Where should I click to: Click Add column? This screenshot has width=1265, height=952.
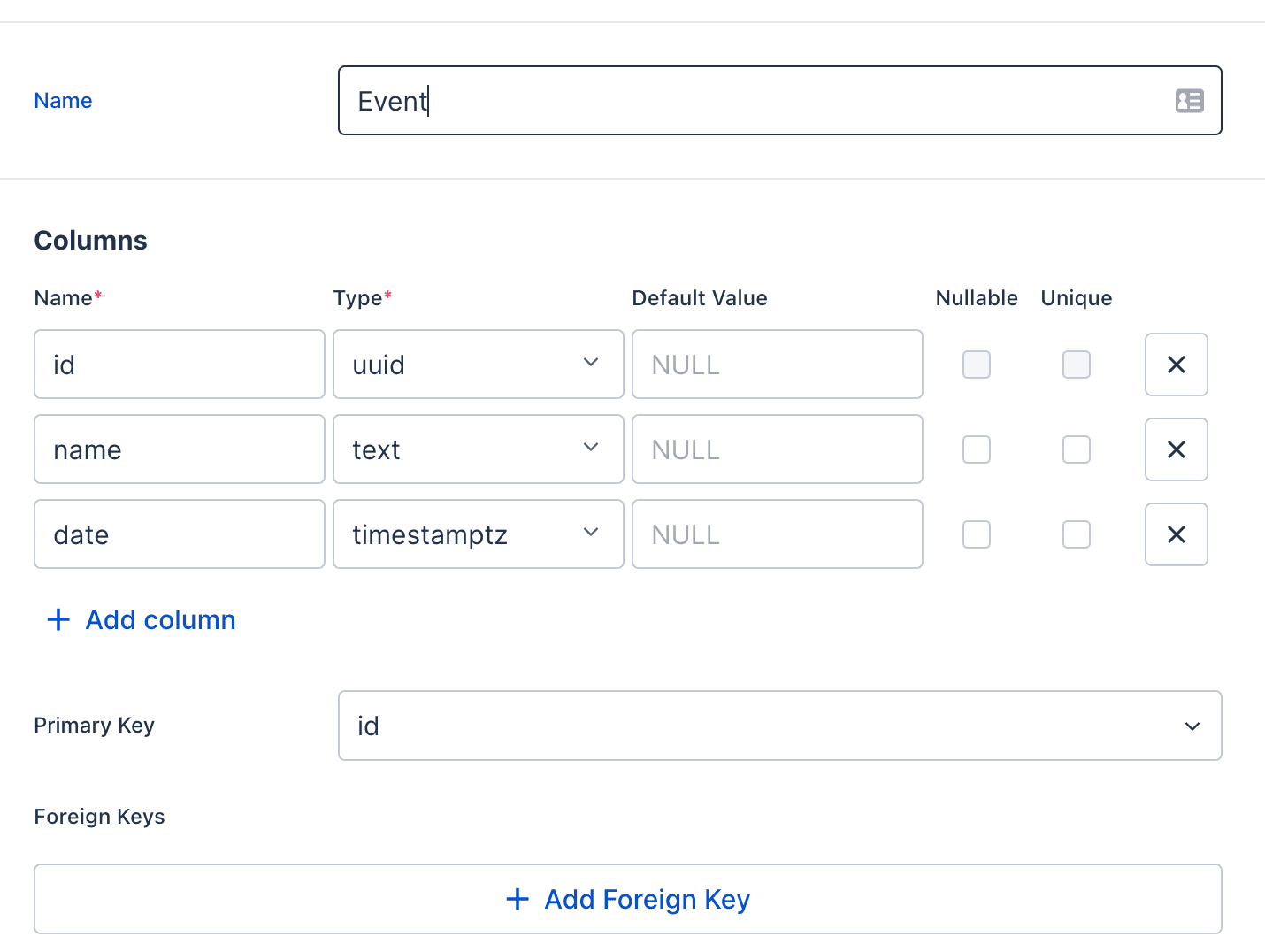(x=159, y=619)
